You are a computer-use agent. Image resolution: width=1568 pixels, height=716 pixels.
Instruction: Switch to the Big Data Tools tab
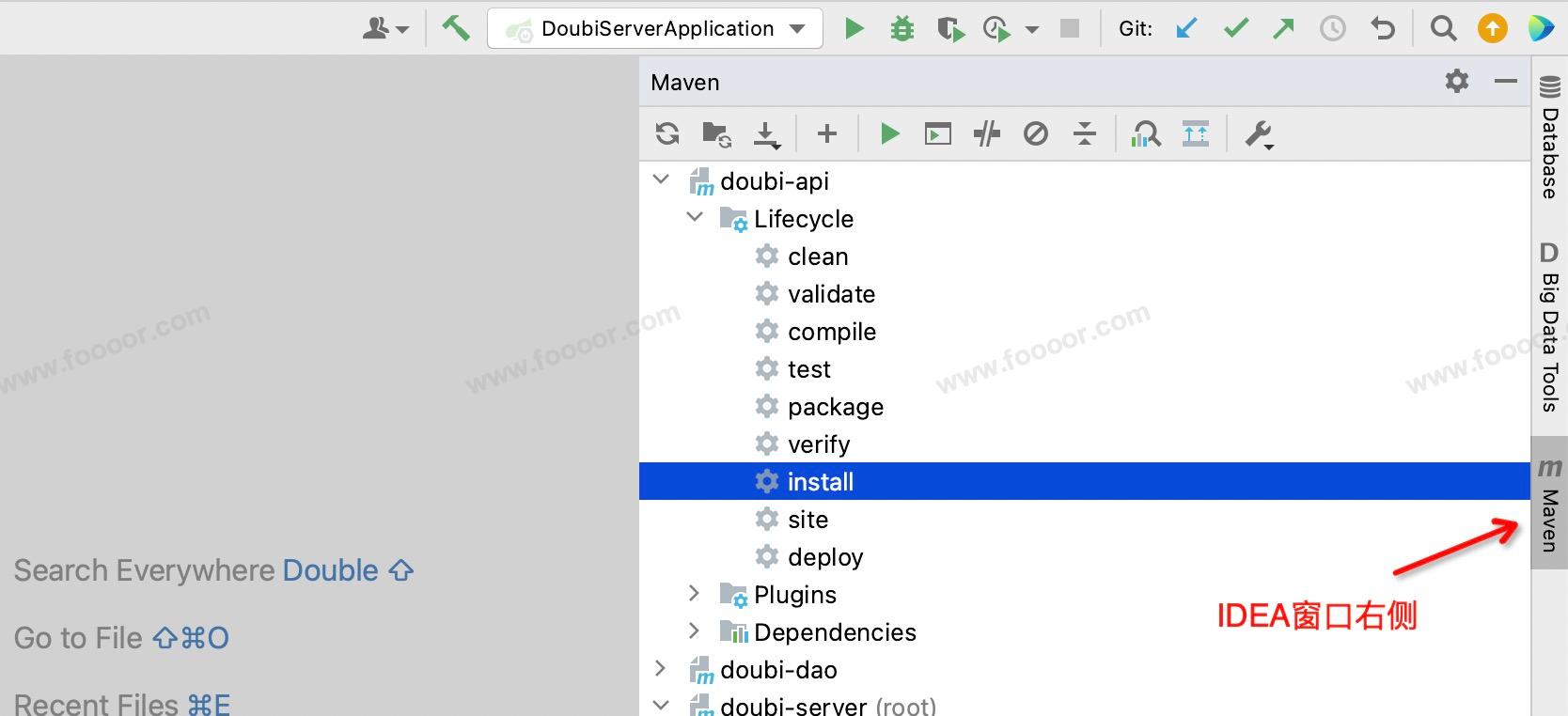(x=1549, y=329)
